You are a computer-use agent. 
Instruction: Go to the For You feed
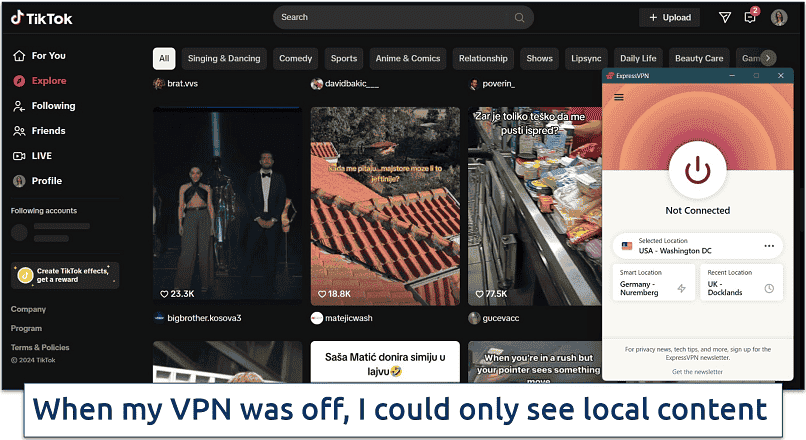[40, 56]
